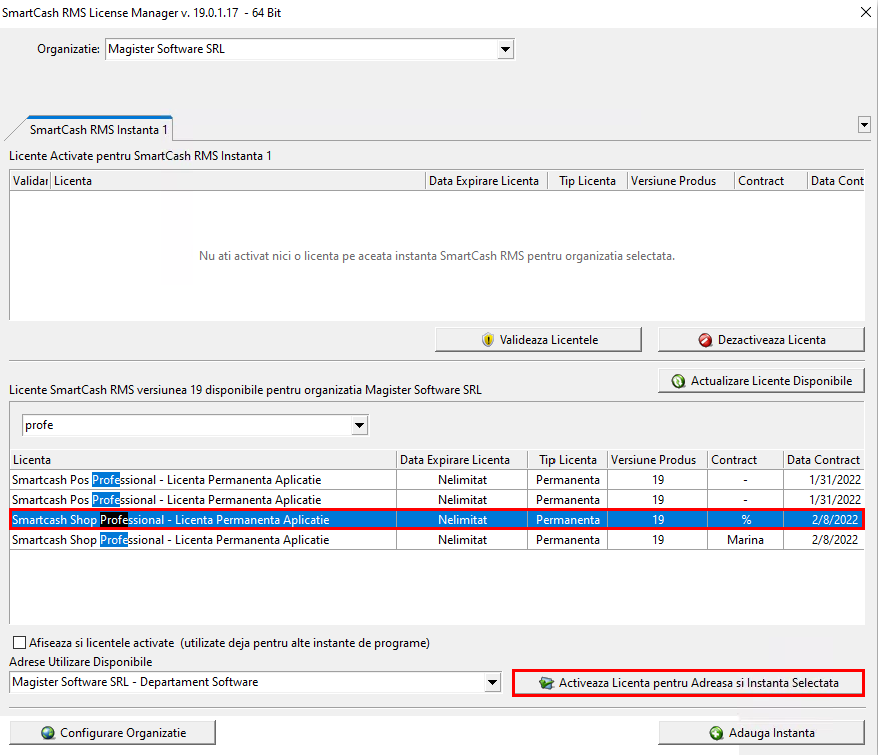Click the 2/8/2022 date in Marina row

835,540
